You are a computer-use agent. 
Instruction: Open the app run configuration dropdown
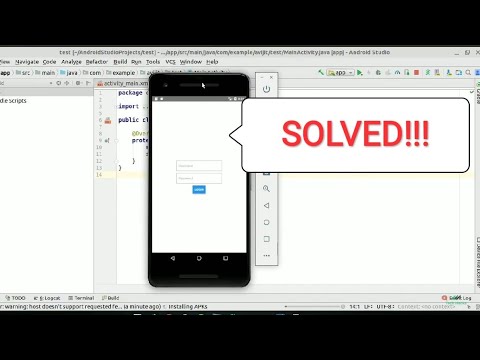[x=340, y=72]
